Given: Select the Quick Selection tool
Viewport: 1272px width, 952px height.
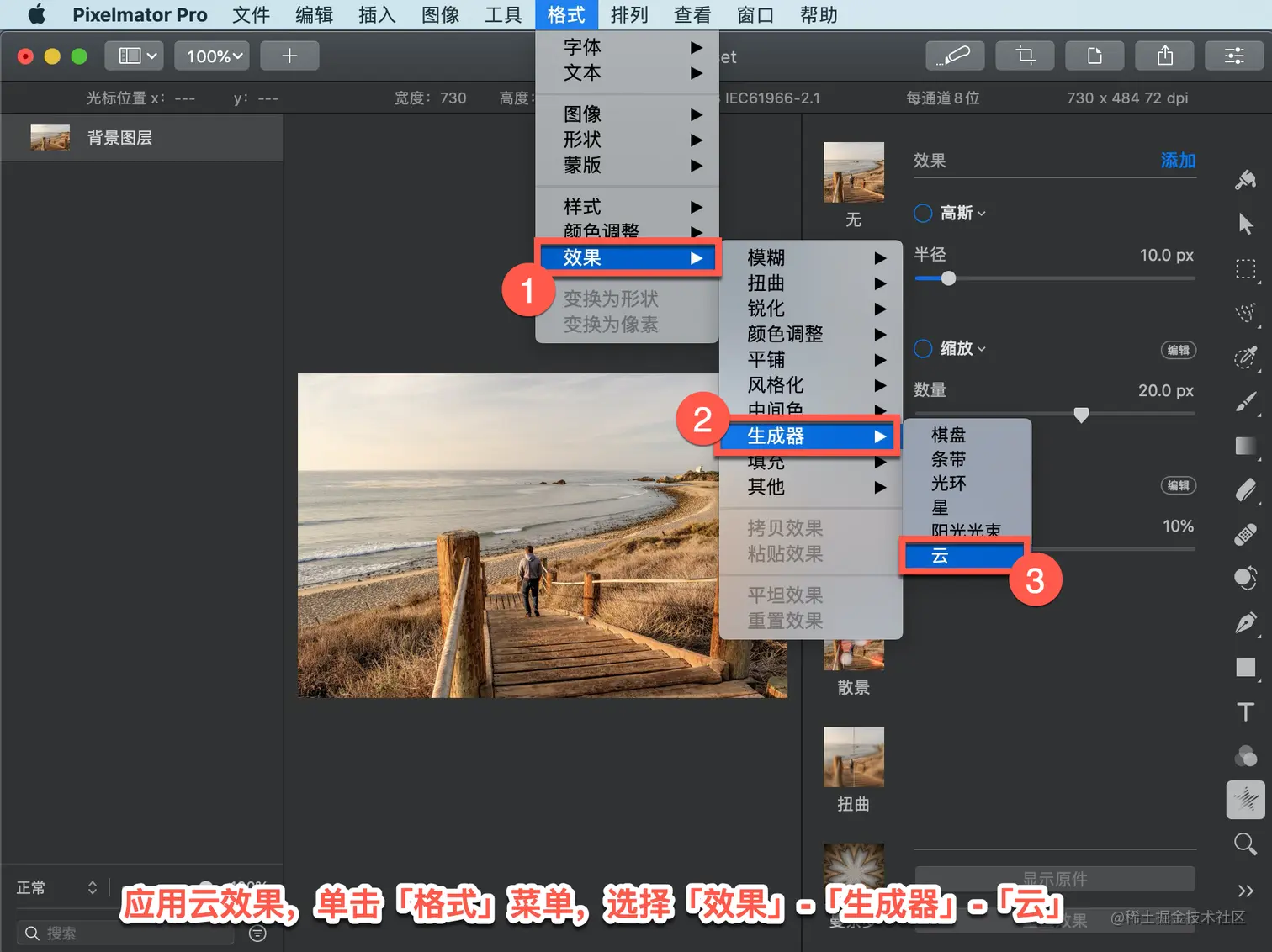Looking at the screenshot, I should (x=1246, y=313).
